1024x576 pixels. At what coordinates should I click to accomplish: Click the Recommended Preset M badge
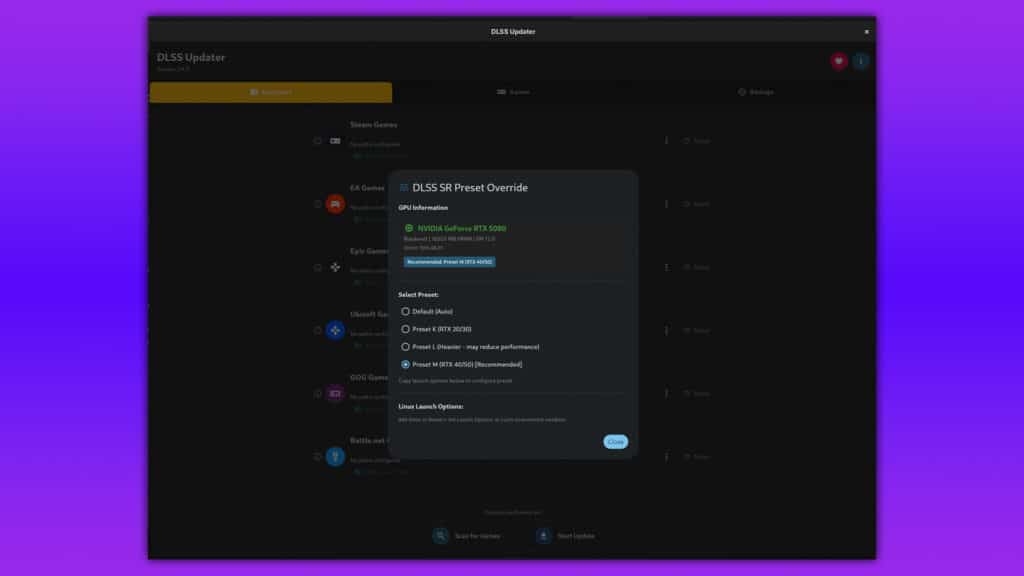point(449,262)
